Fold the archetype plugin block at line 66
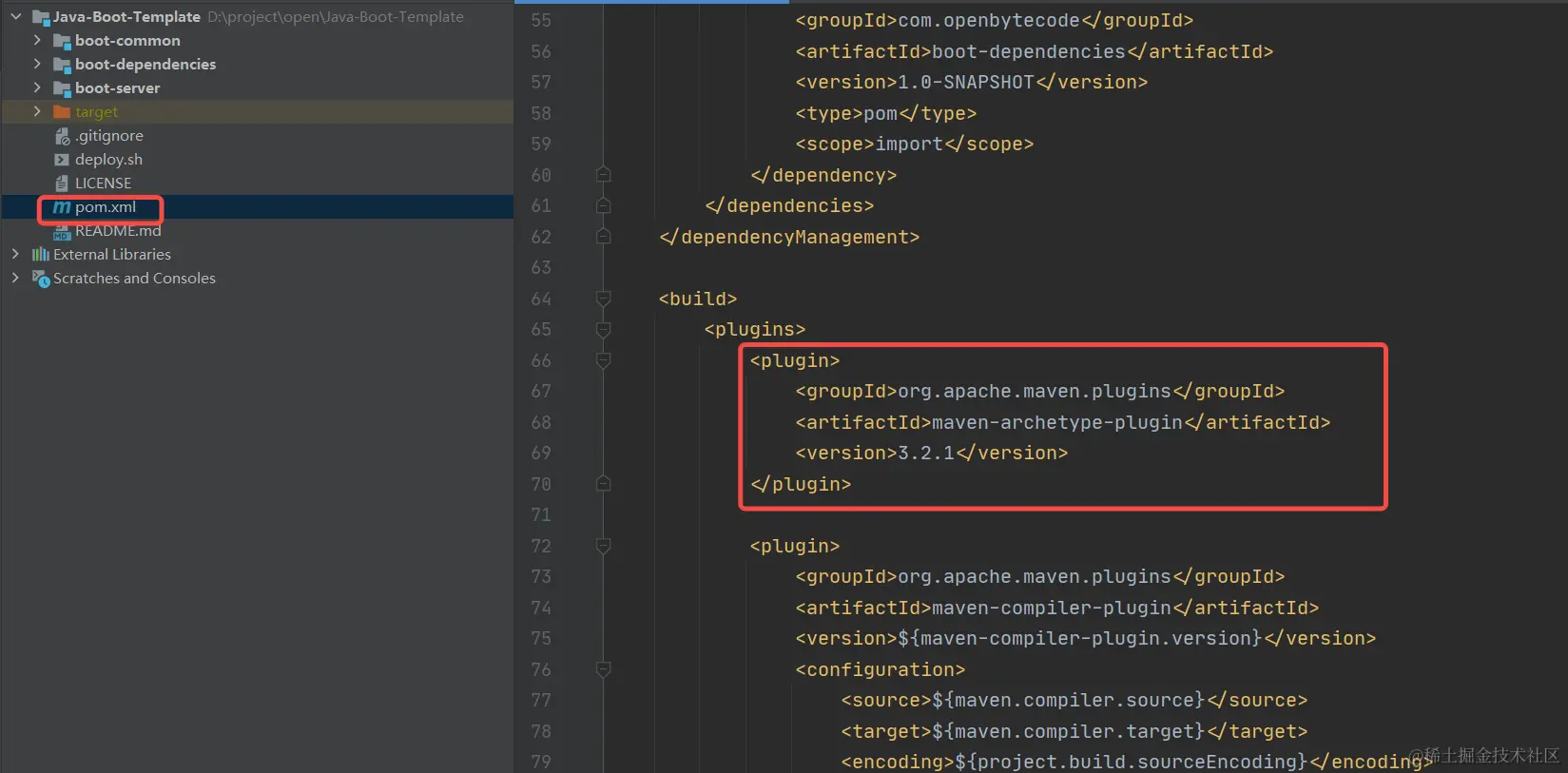This screenshot has height=773, width=1568. (603, 360)
